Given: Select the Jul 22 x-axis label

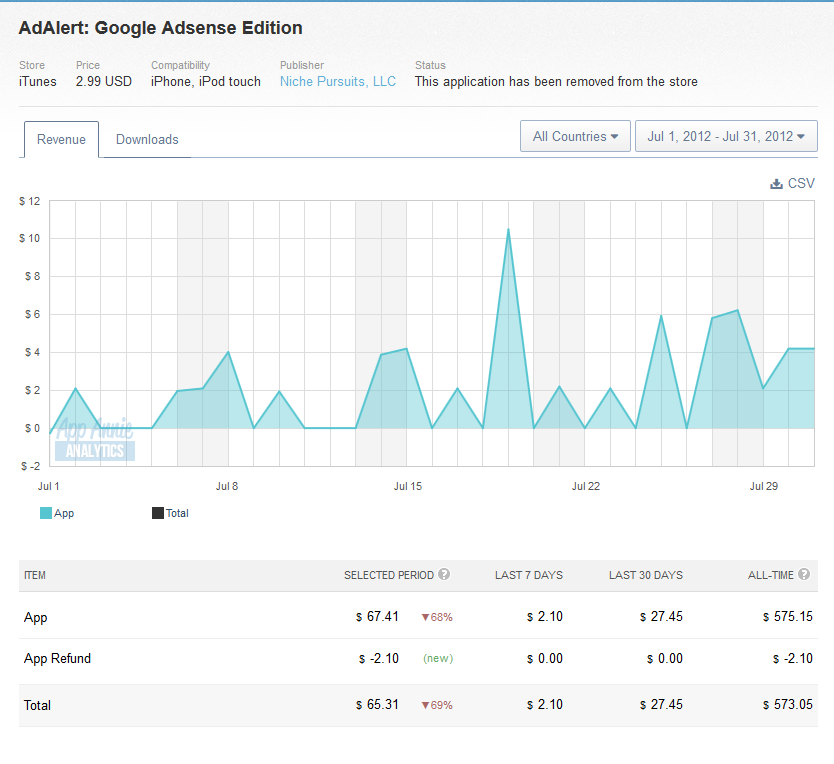Looking at the screenshot, I should coord(586,486).
